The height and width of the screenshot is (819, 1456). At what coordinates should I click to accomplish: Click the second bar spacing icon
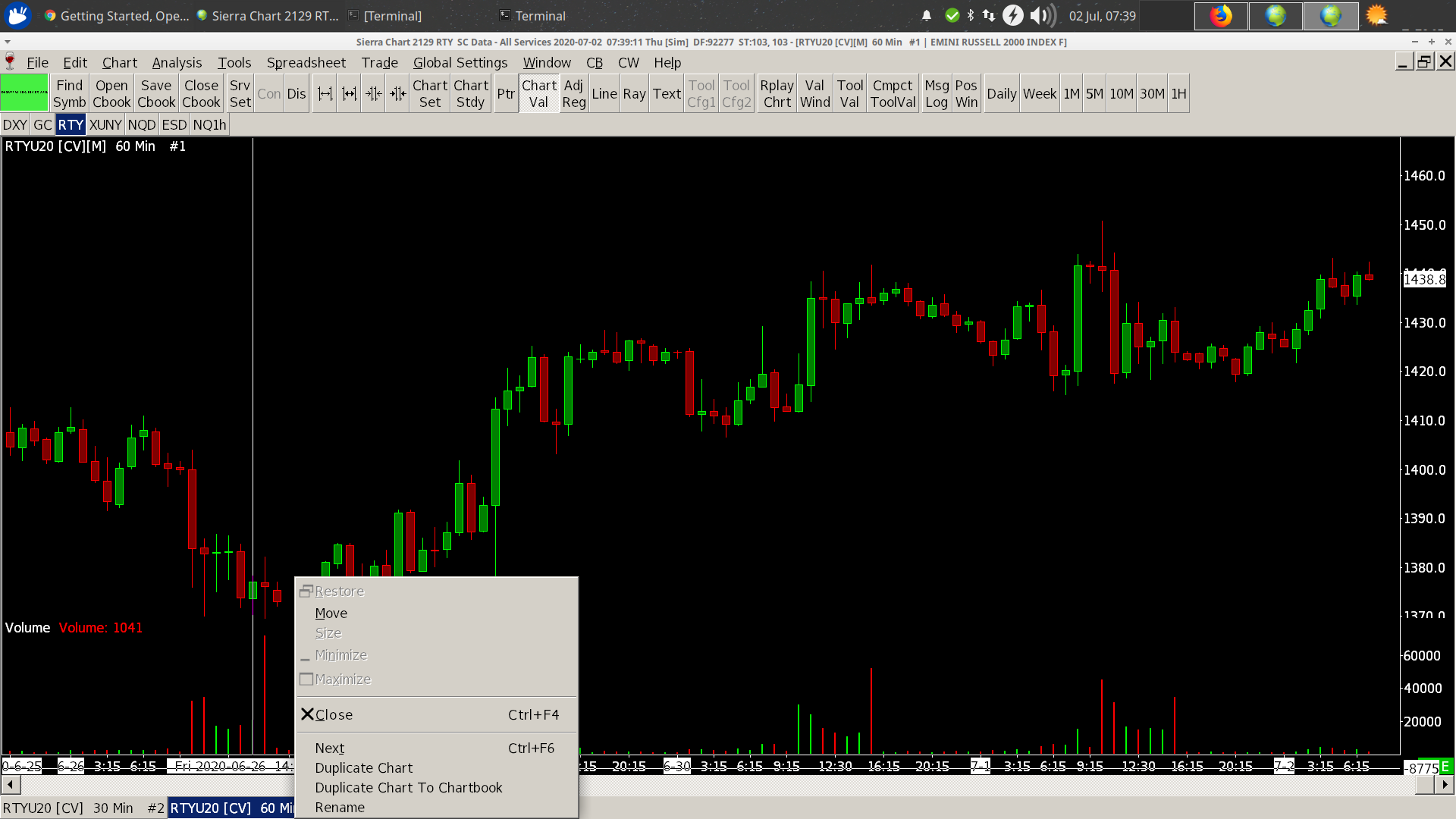pos(349,93)
